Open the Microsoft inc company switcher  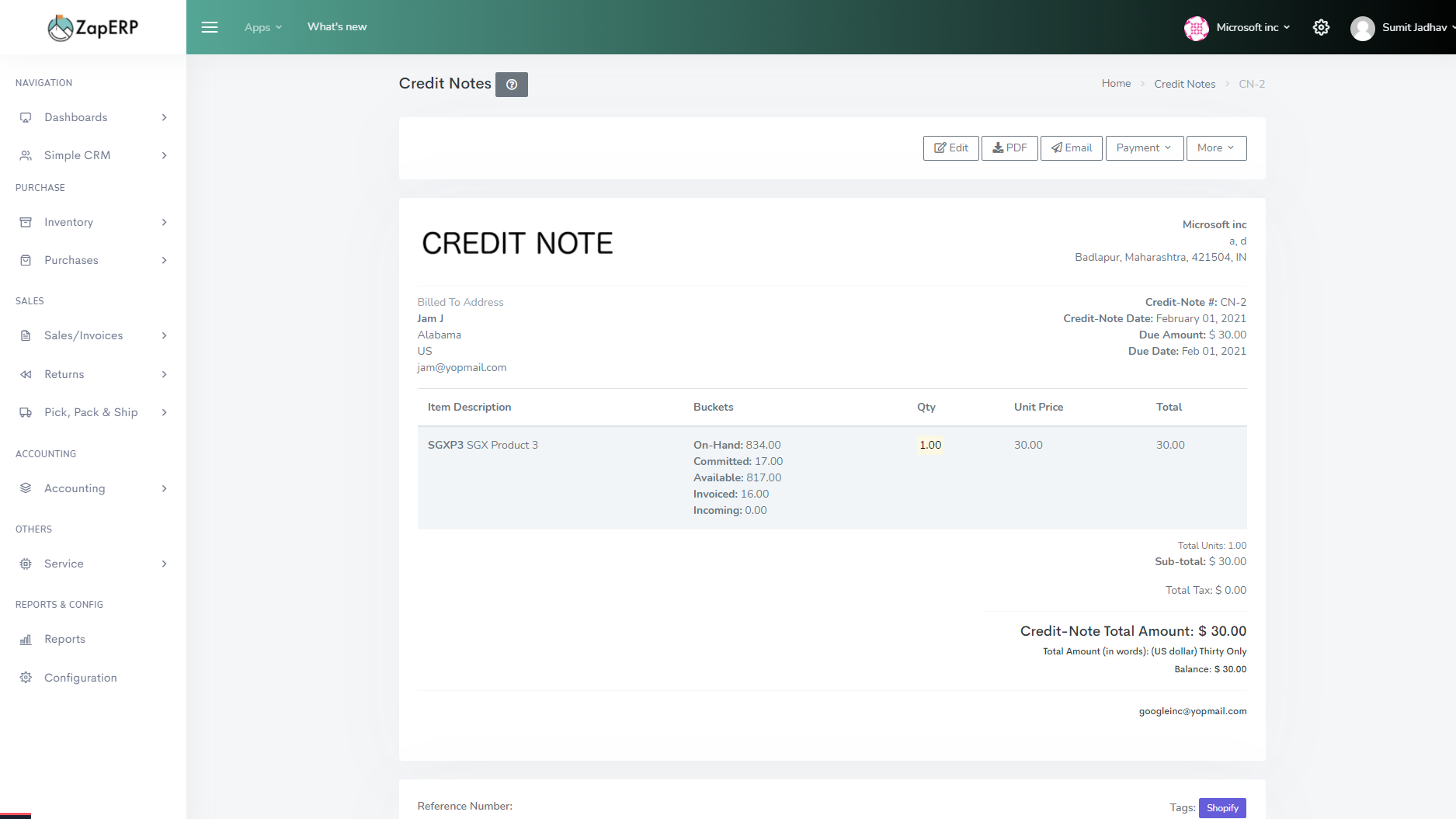1253,27
